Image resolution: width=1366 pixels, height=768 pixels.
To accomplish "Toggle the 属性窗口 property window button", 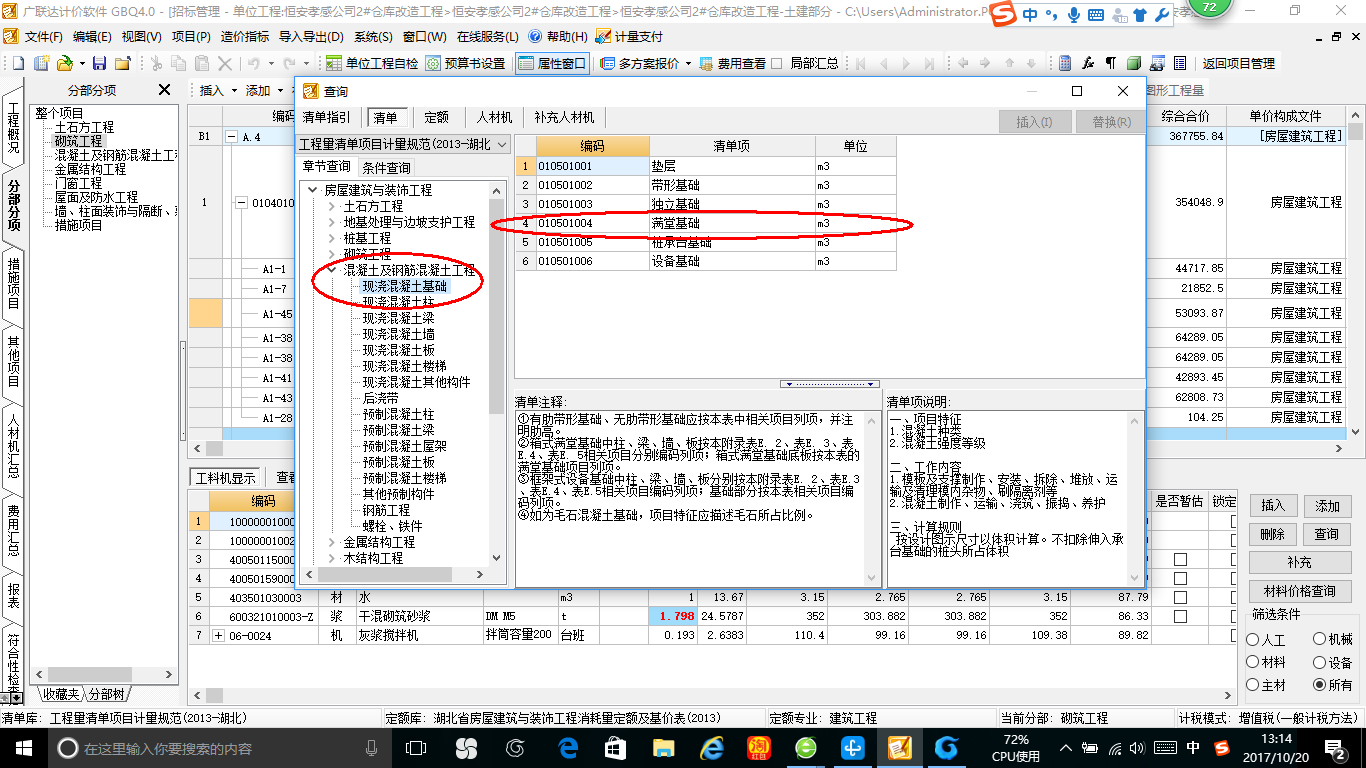I will (552, 63).
